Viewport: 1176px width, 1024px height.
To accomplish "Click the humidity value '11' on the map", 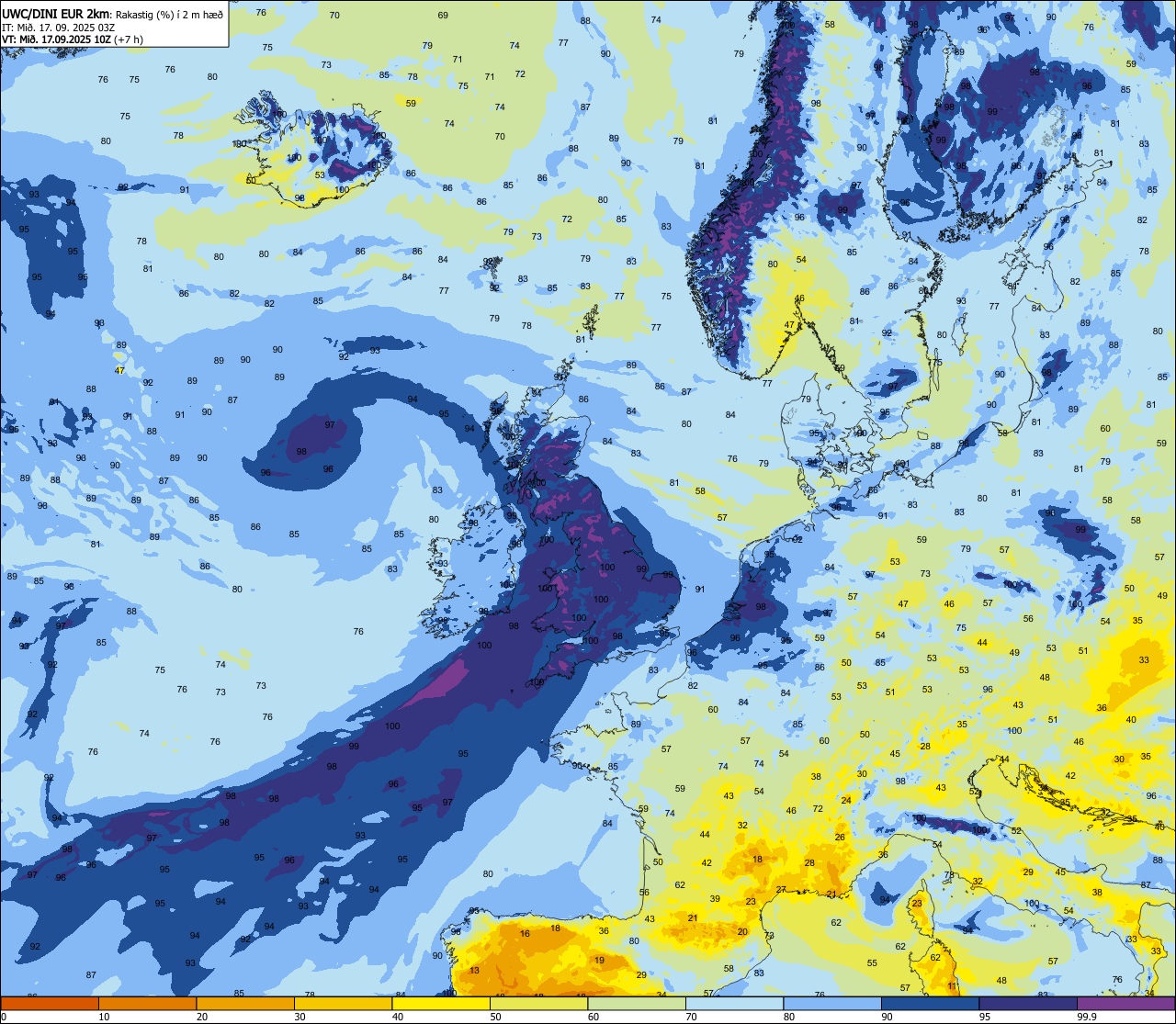I will click(x=953, y=986).
